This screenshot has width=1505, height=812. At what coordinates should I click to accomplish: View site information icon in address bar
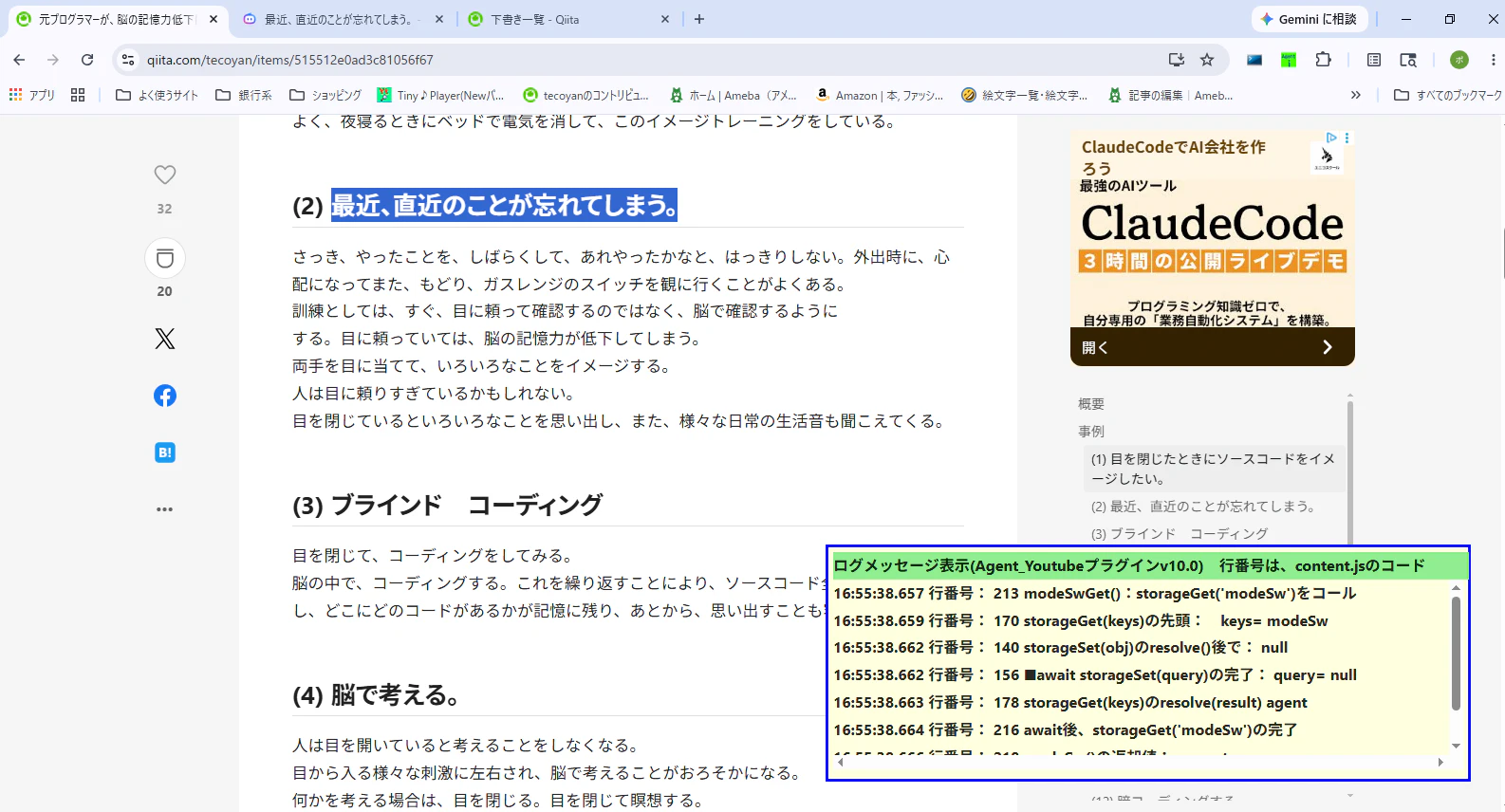point(128,60)
